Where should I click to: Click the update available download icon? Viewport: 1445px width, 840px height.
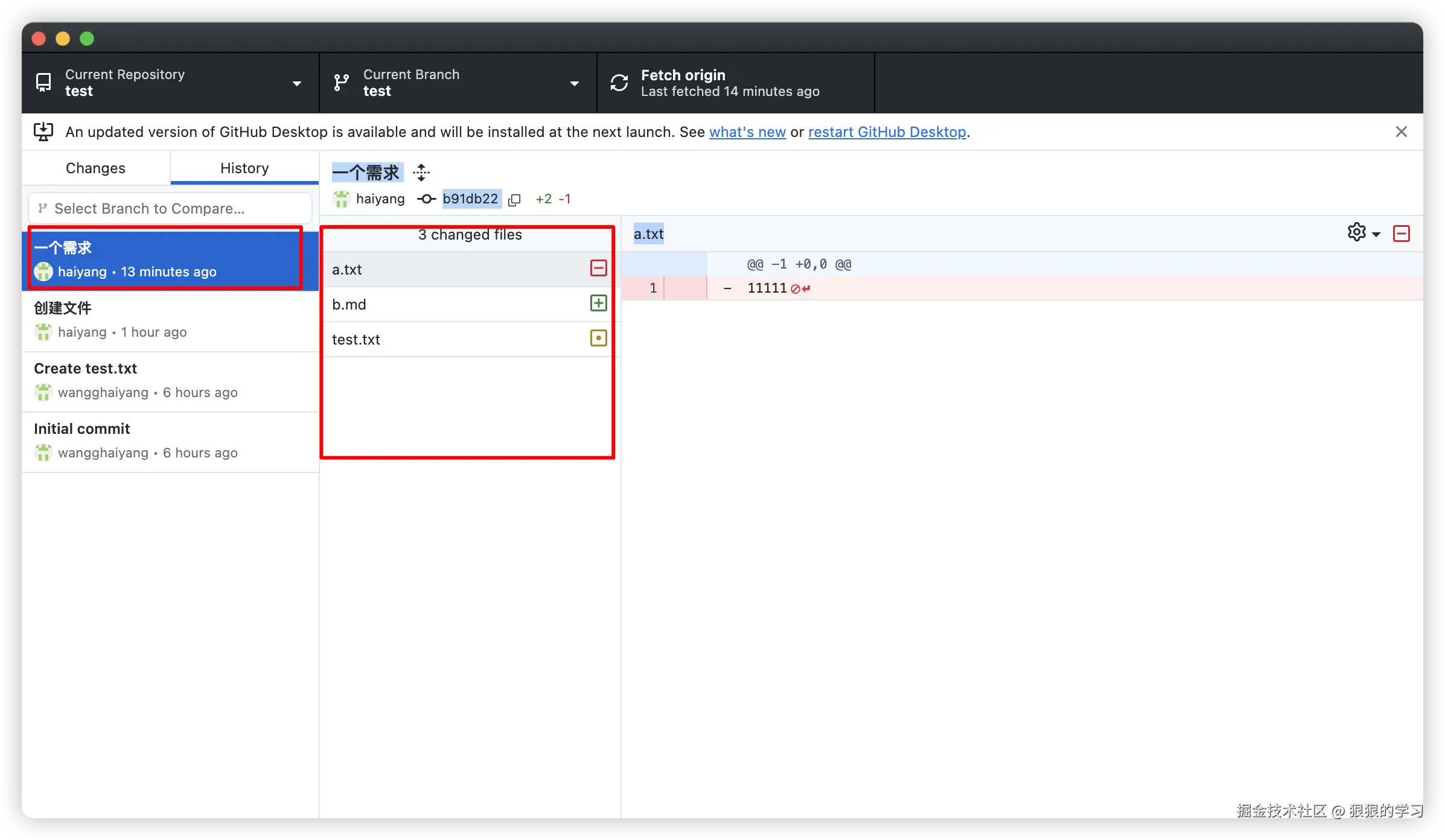(43, 132)
